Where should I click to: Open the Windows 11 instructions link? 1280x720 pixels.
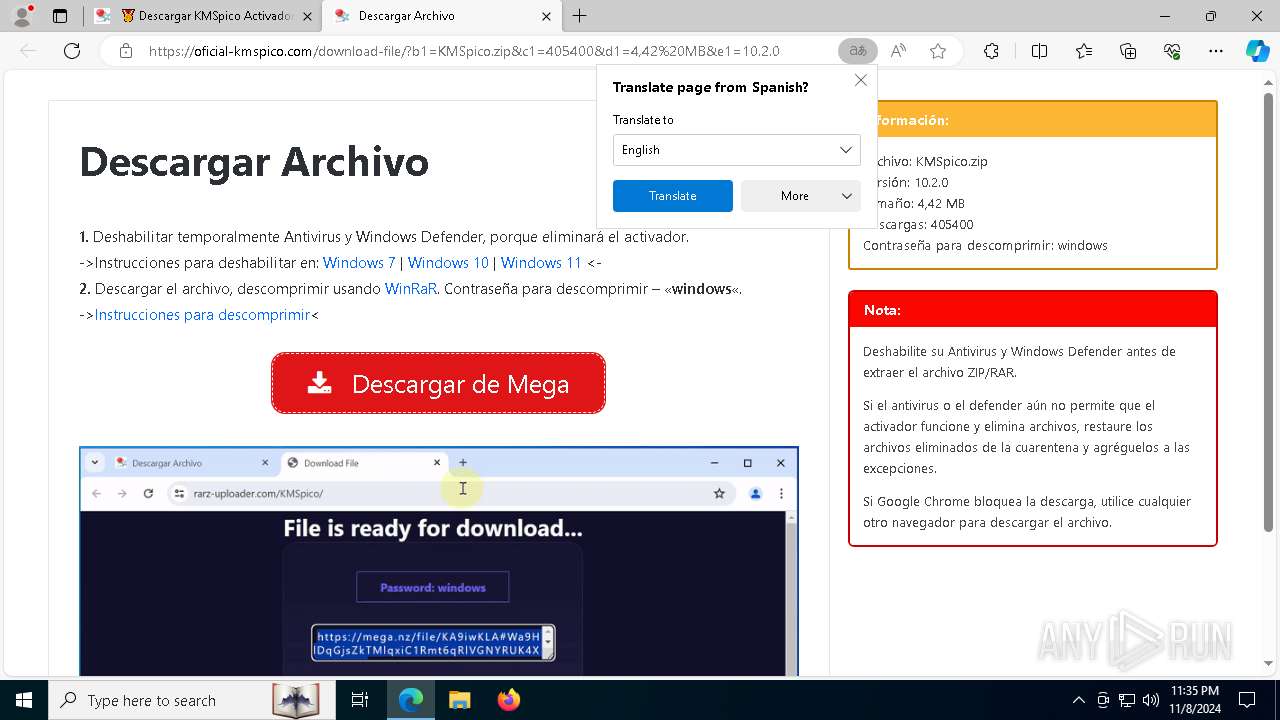(541, 263)
